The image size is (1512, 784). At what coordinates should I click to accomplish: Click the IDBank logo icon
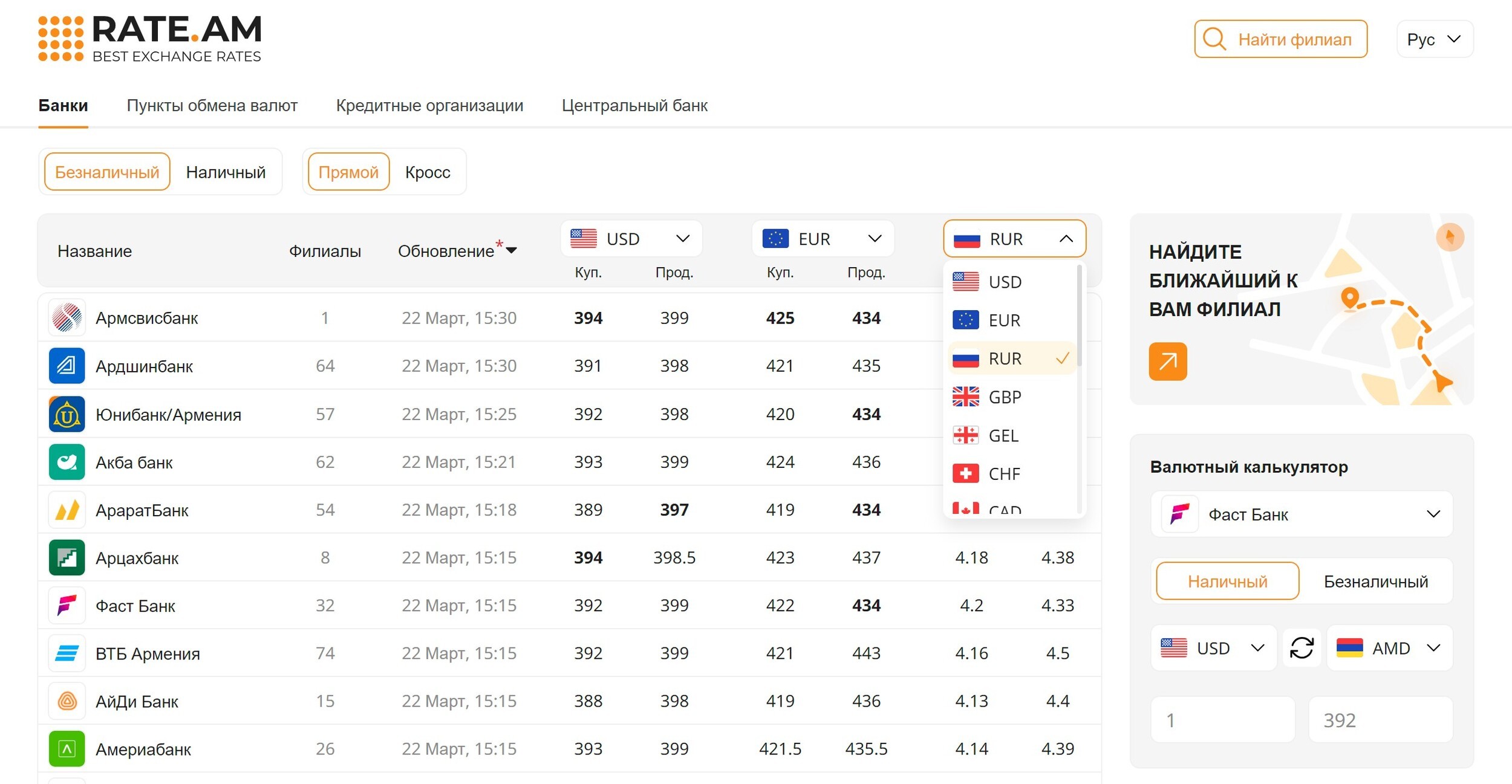point(67,701)
